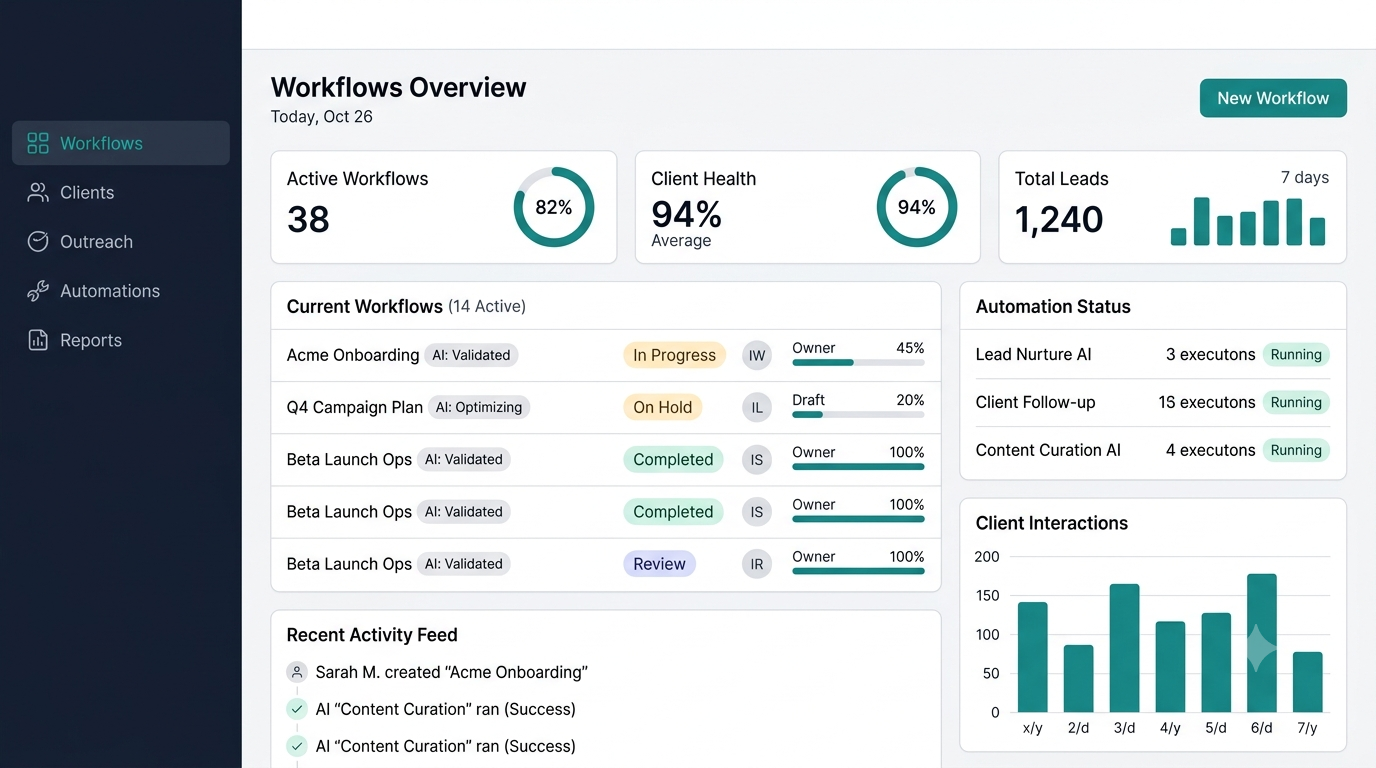
Task: Click the x/y bar in Client Interactions
Action: tap(1033, 657)
